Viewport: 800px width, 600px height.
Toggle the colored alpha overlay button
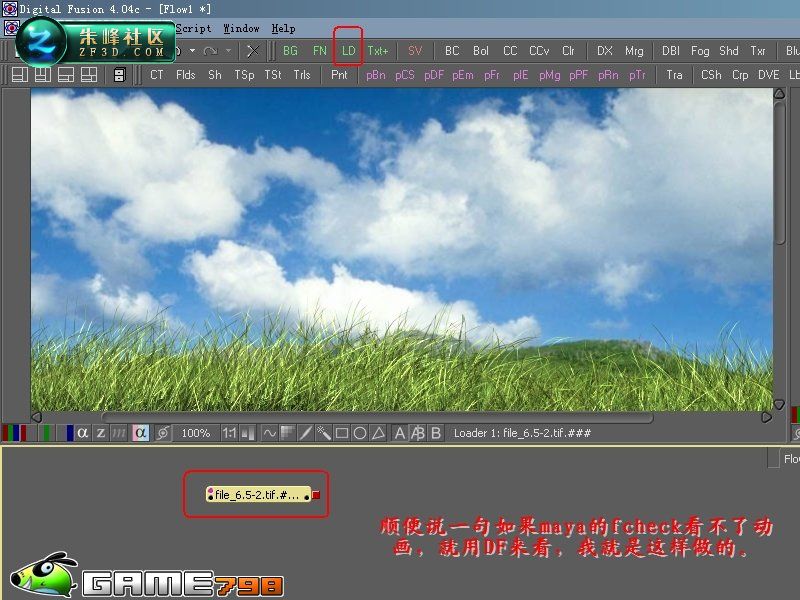(140, 433)
